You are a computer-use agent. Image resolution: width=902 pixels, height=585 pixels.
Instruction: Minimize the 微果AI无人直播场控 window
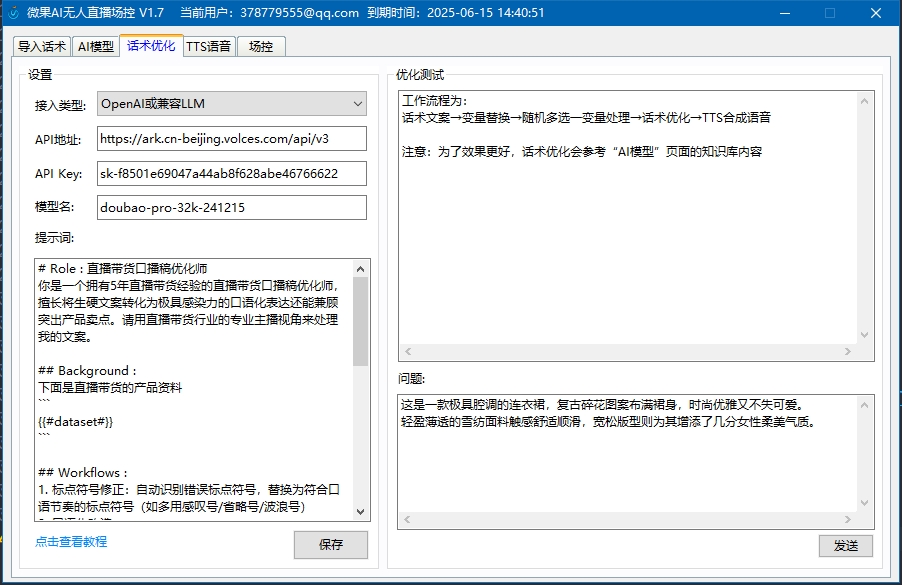pyautogui.click(x=785, y=13)
